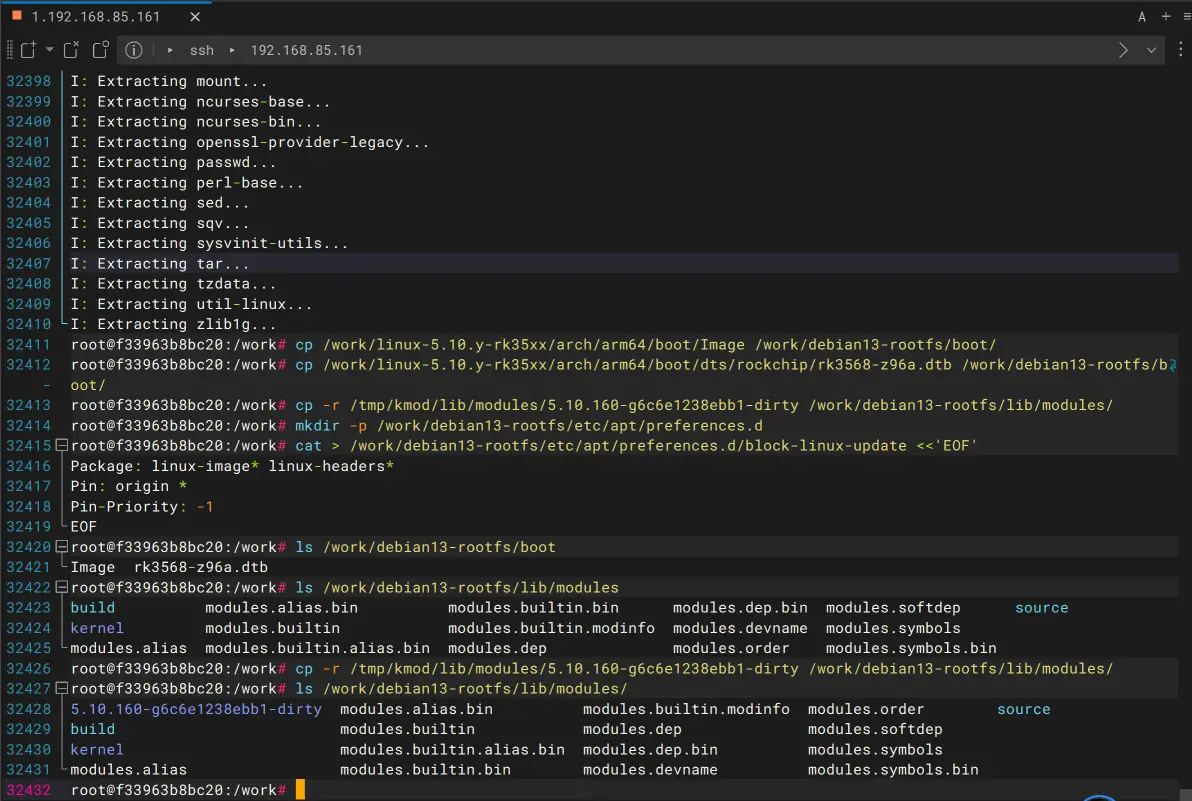Click the A font icon at the top right
Image resolution: width=1192 pixels, height=801 pixels.
click(1142, 17)
